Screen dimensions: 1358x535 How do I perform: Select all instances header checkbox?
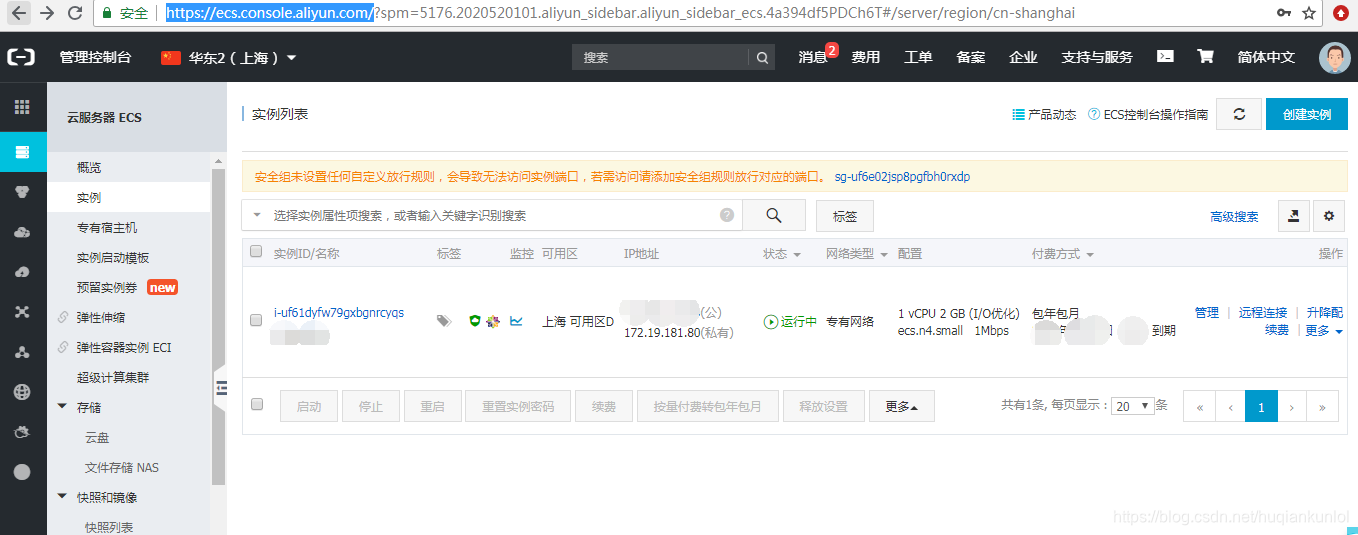pos(256,252)
